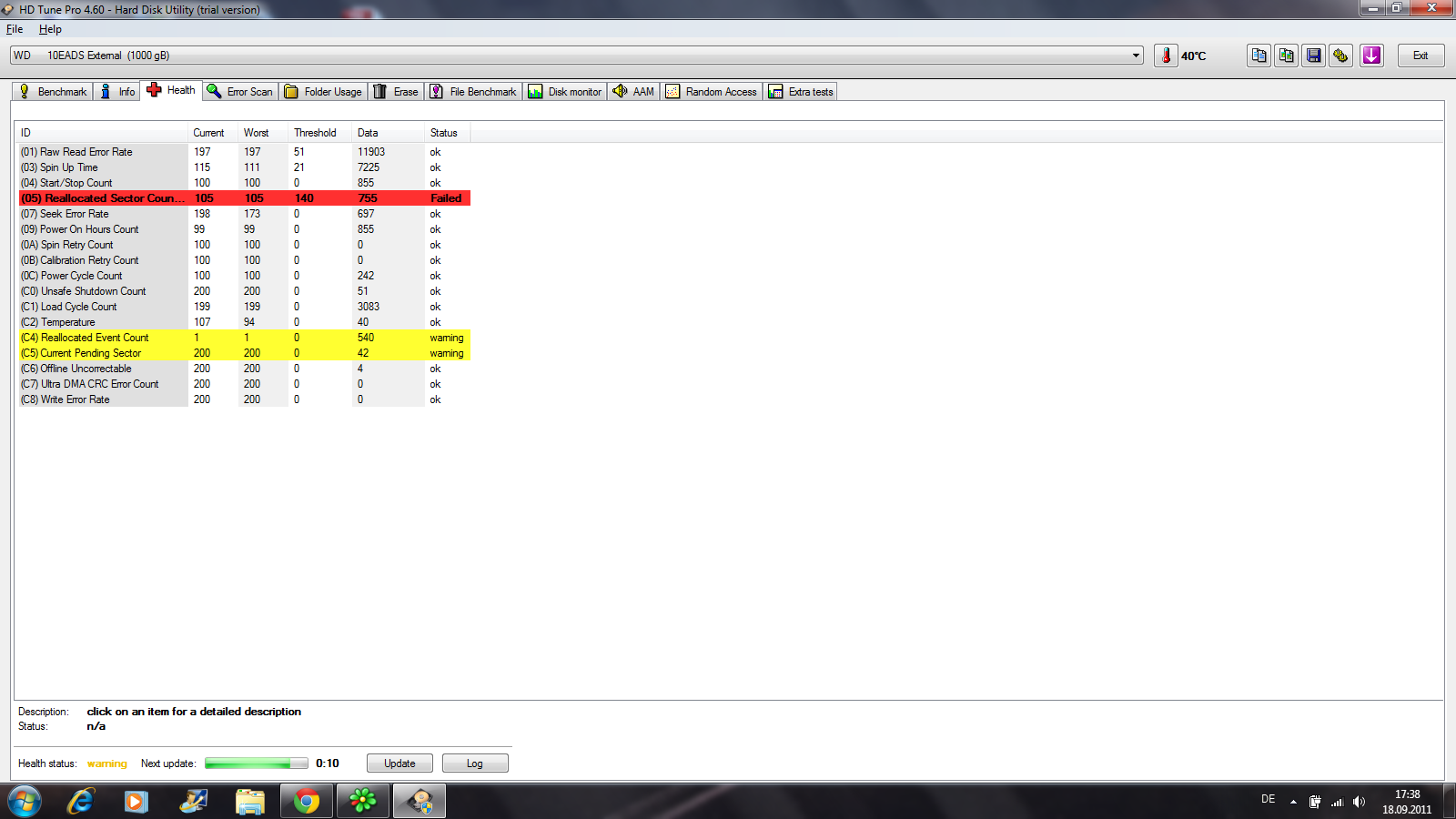Click the Threshold column header

pyautogui.click(x=320, y=133)
